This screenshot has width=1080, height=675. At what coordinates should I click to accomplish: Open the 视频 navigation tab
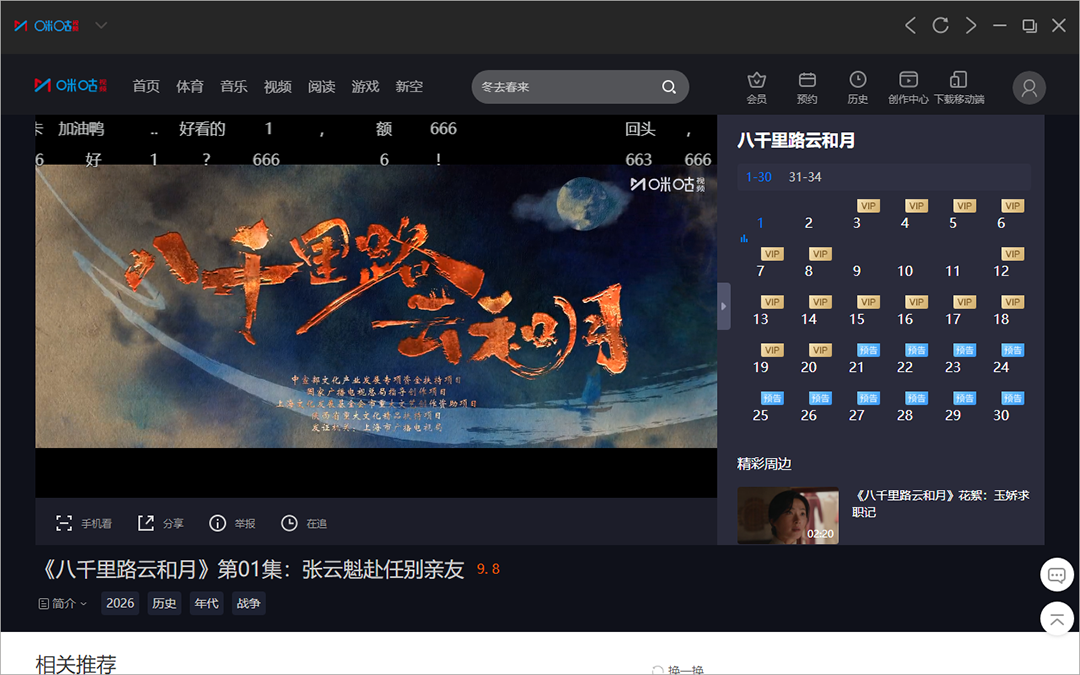(x=278, y=86)
